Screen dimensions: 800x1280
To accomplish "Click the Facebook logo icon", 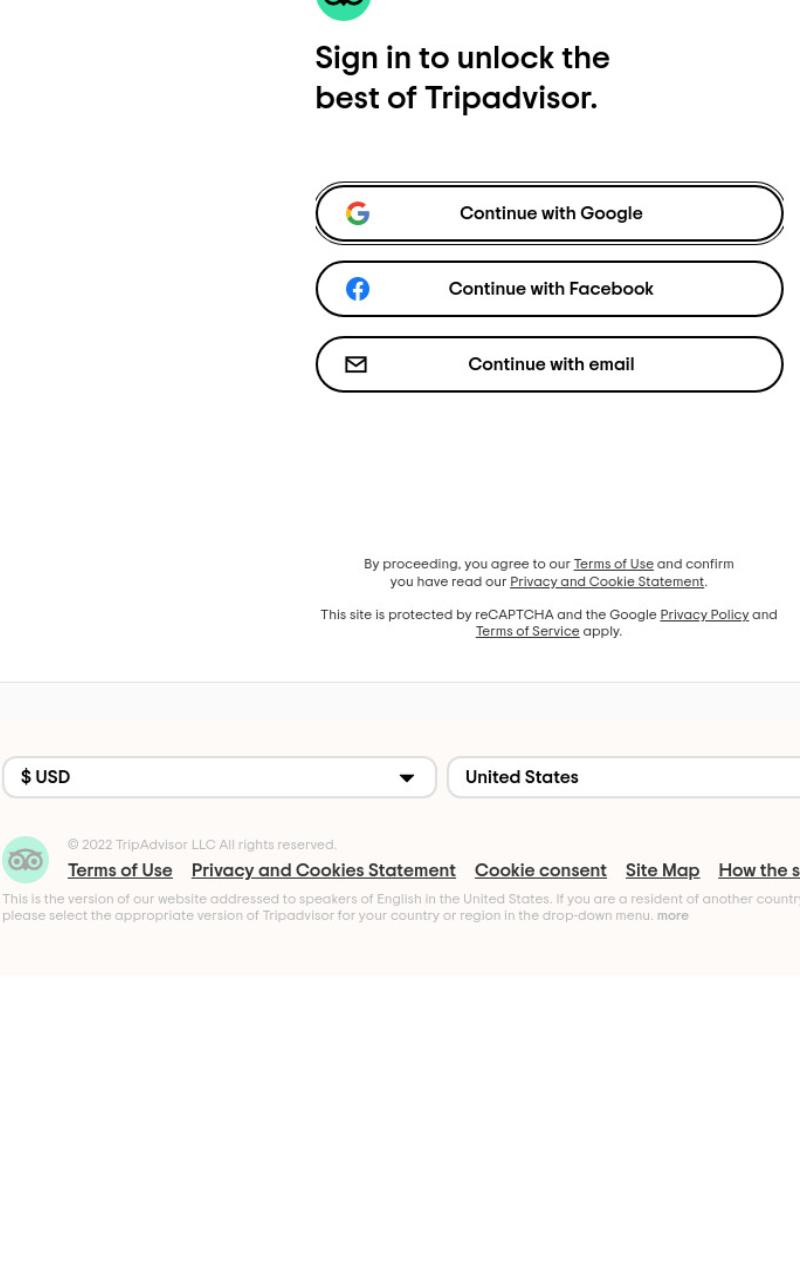I will 357,289.
